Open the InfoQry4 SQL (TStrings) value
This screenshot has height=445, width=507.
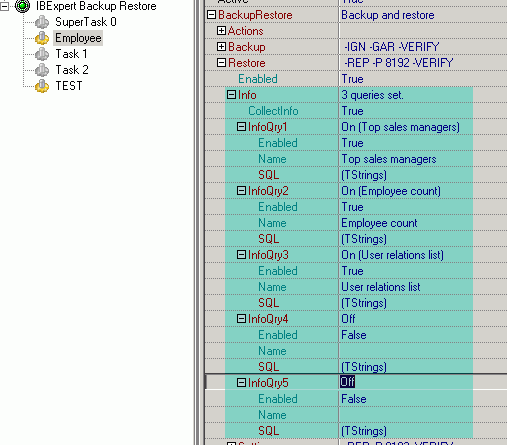364,367
